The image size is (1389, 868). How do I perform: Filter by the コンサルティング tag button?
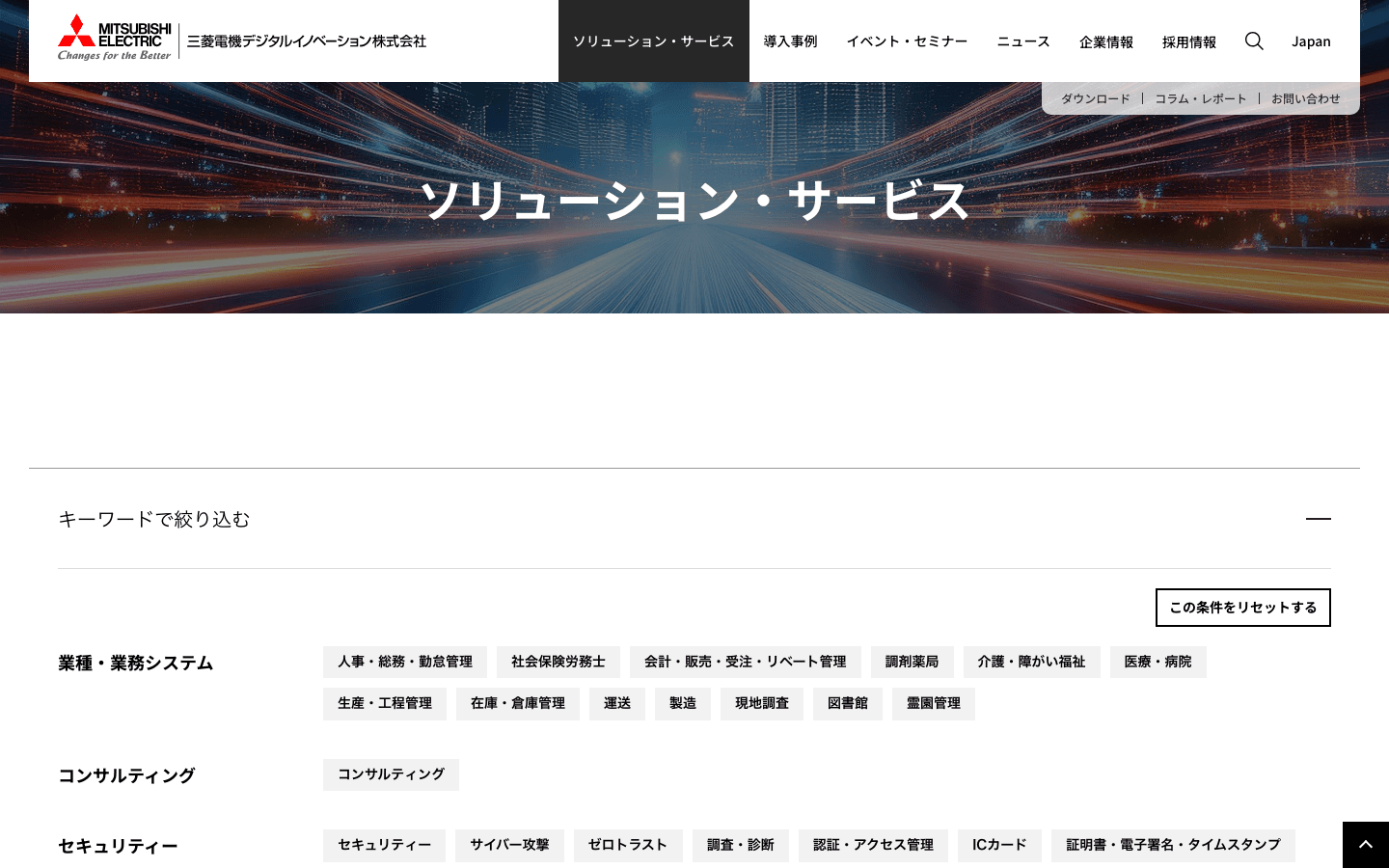tap(391, 774)
